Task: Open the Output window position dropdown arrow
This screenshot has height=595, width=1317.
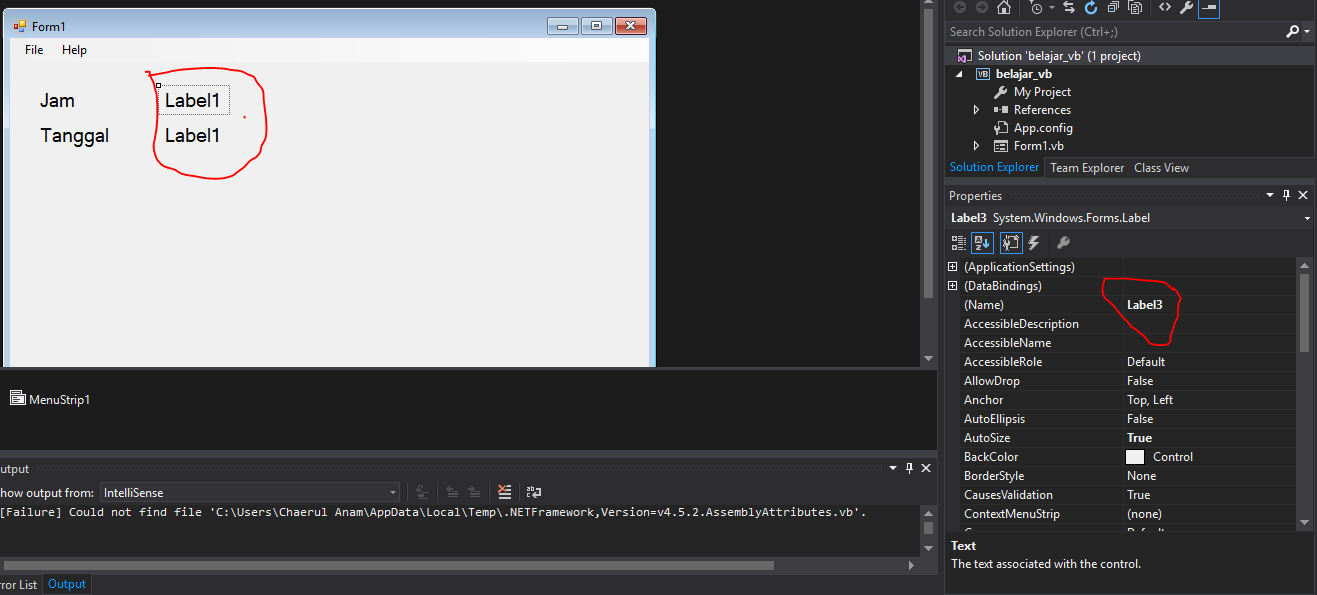Action: point(893,468)
